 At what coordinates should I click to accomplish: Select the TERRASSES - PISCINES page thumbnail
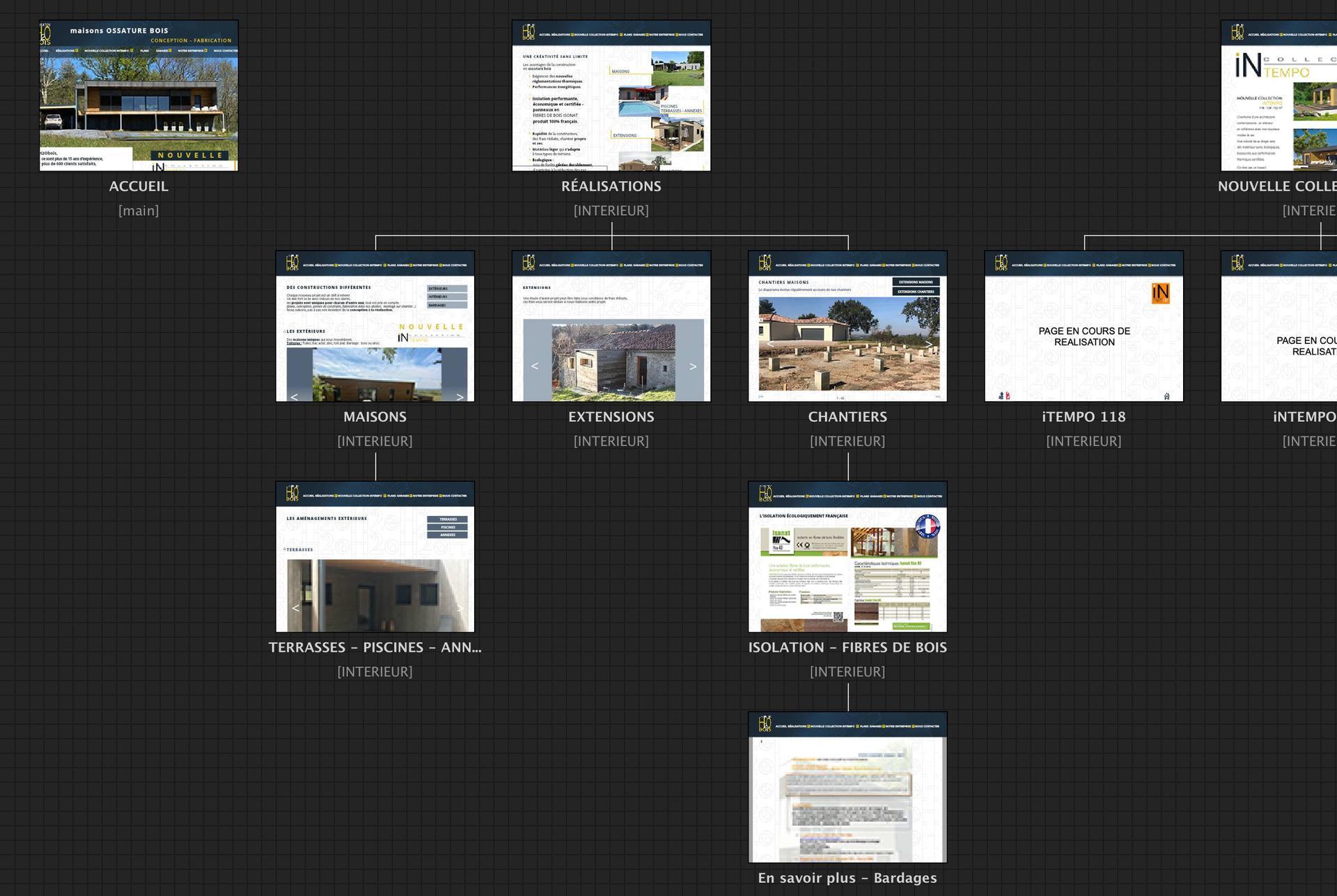click(375, 557)
